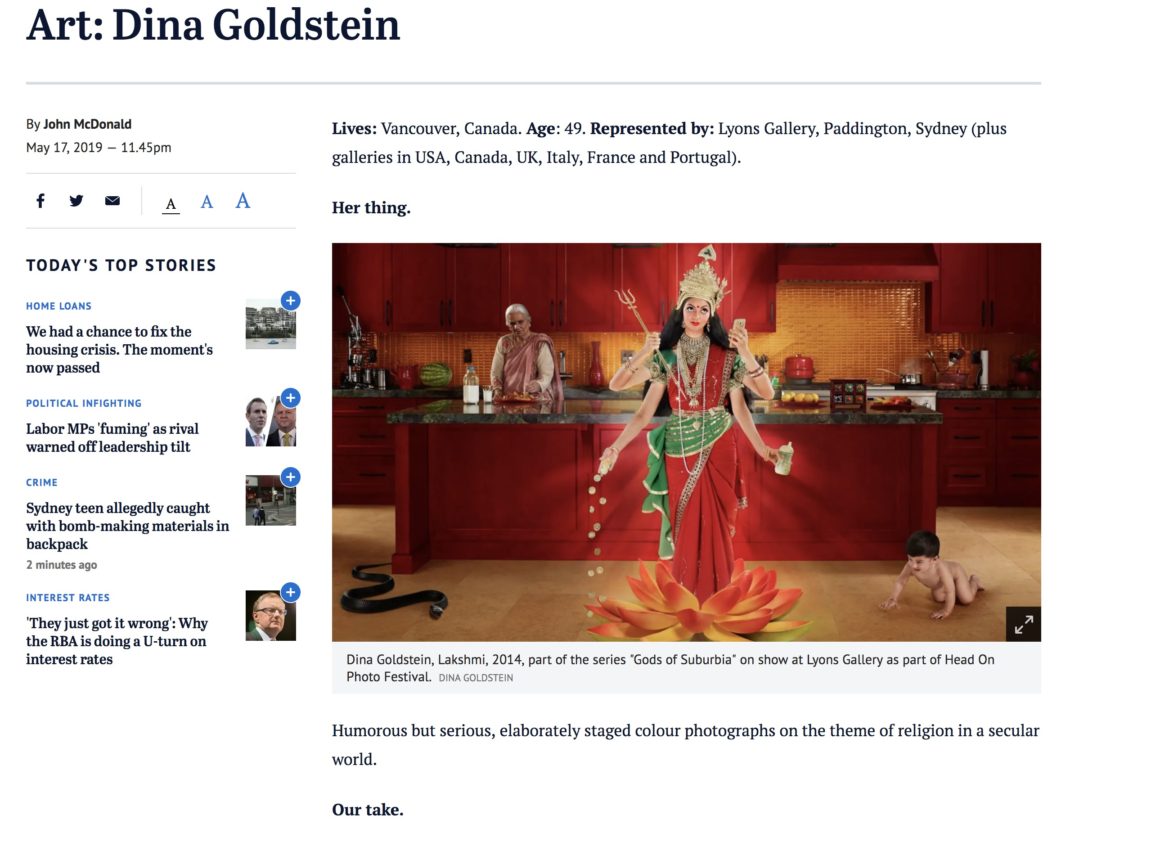Open the HOME LOANS category
This screenshot has height=855, width=1160.
click(x=58, y=306)
